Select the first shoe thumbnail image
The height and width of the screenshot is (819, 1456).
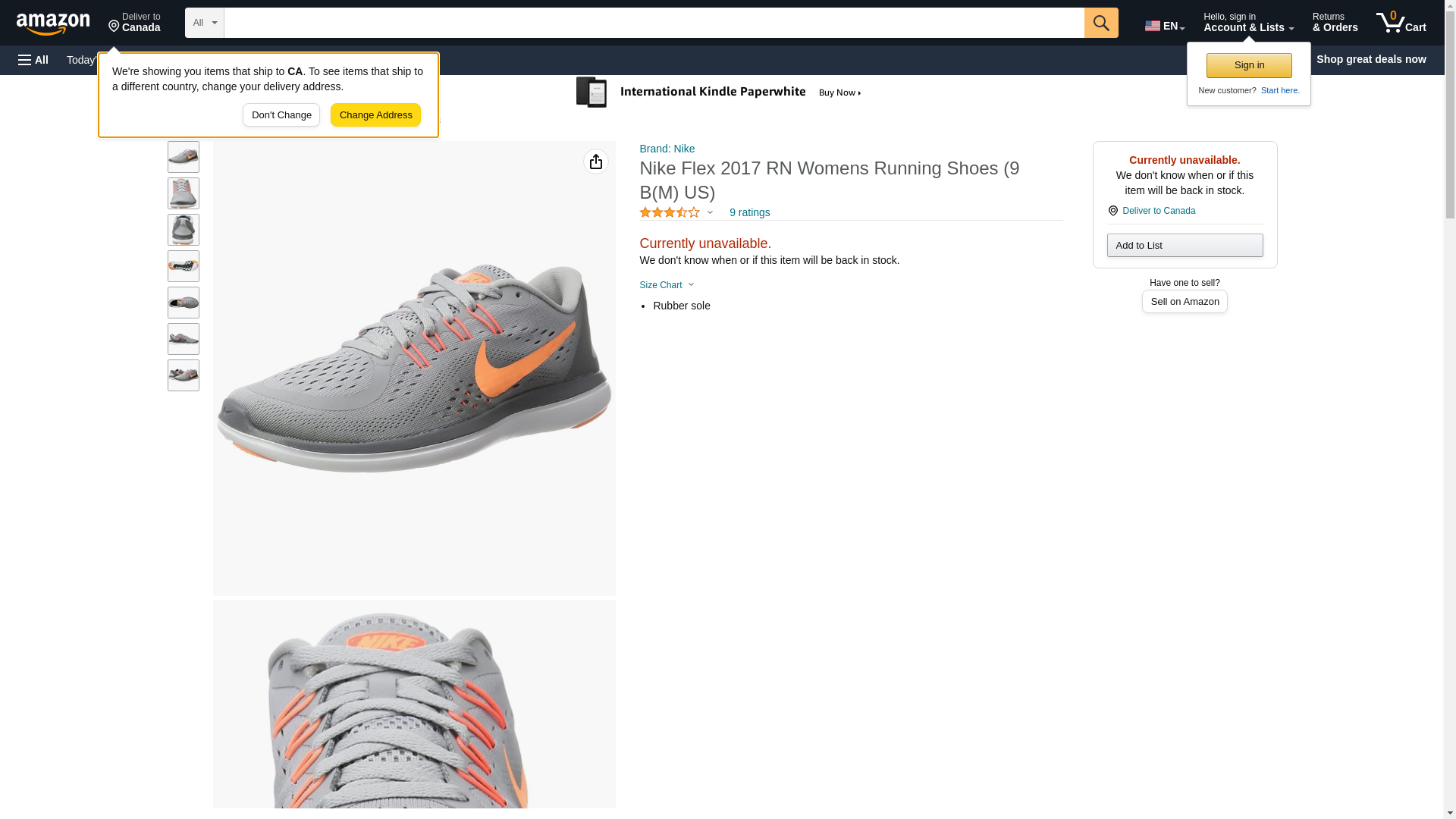(184, 157)
